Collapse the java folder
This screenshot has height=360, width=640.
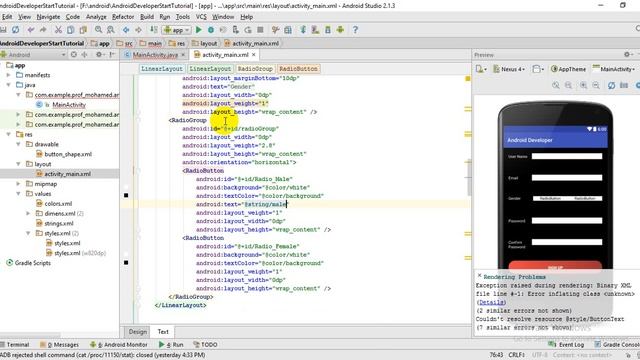tap(8, 85)
